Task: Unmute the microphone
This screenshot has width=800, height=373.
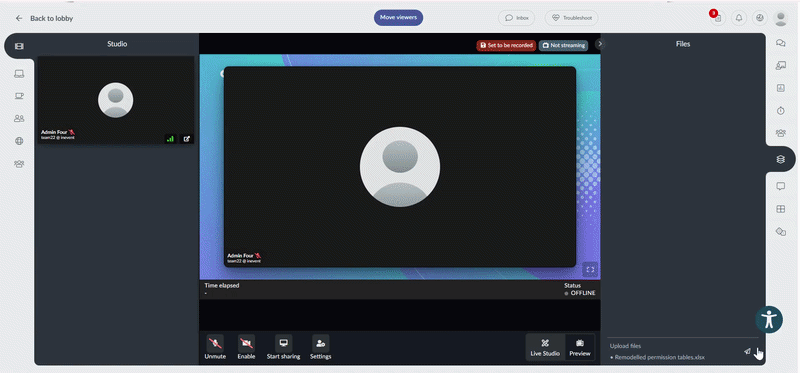Action: coord(215,347)
